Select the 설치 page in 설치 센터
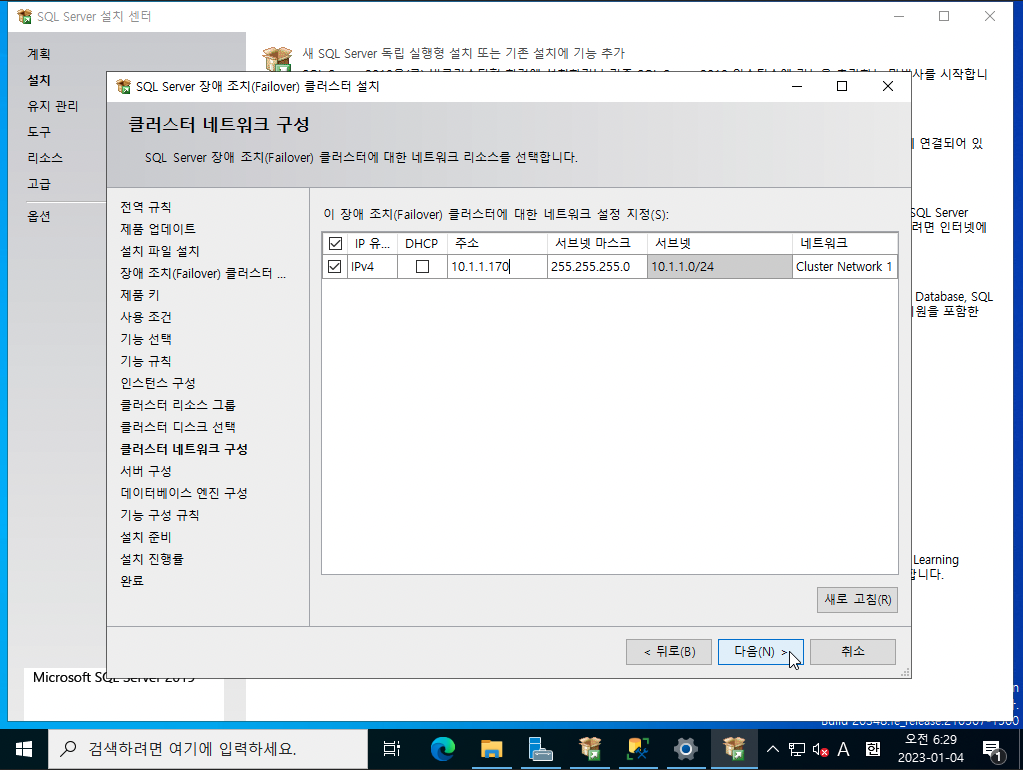Image resolution: width=1023 pixels, height=770 pixels. pos(39,80)
